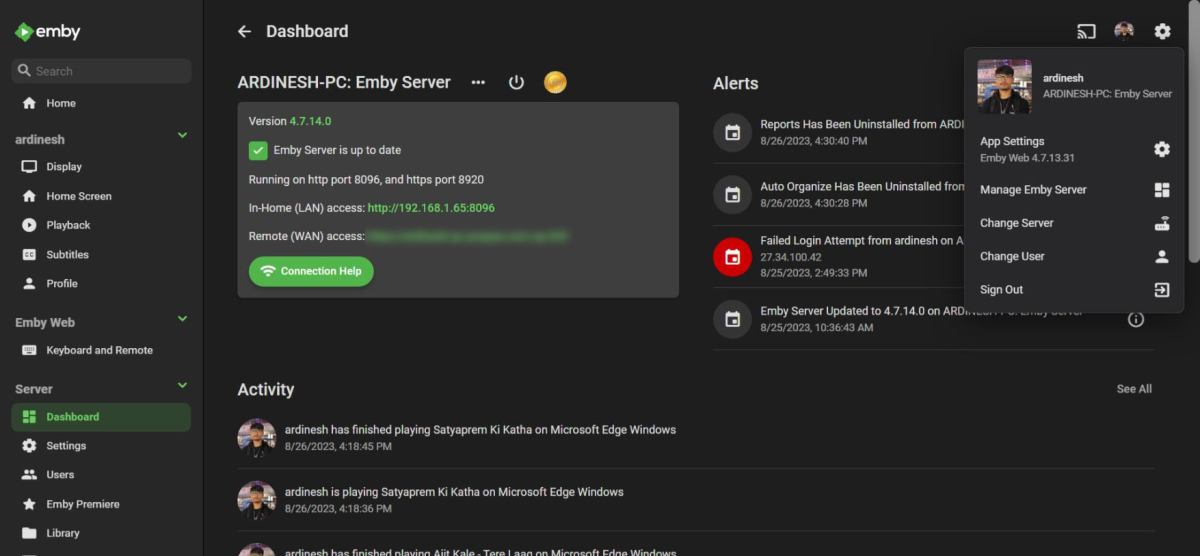Click the green up-to-date checkbox
Screen dimensions: 1200x556
point(258,150)
